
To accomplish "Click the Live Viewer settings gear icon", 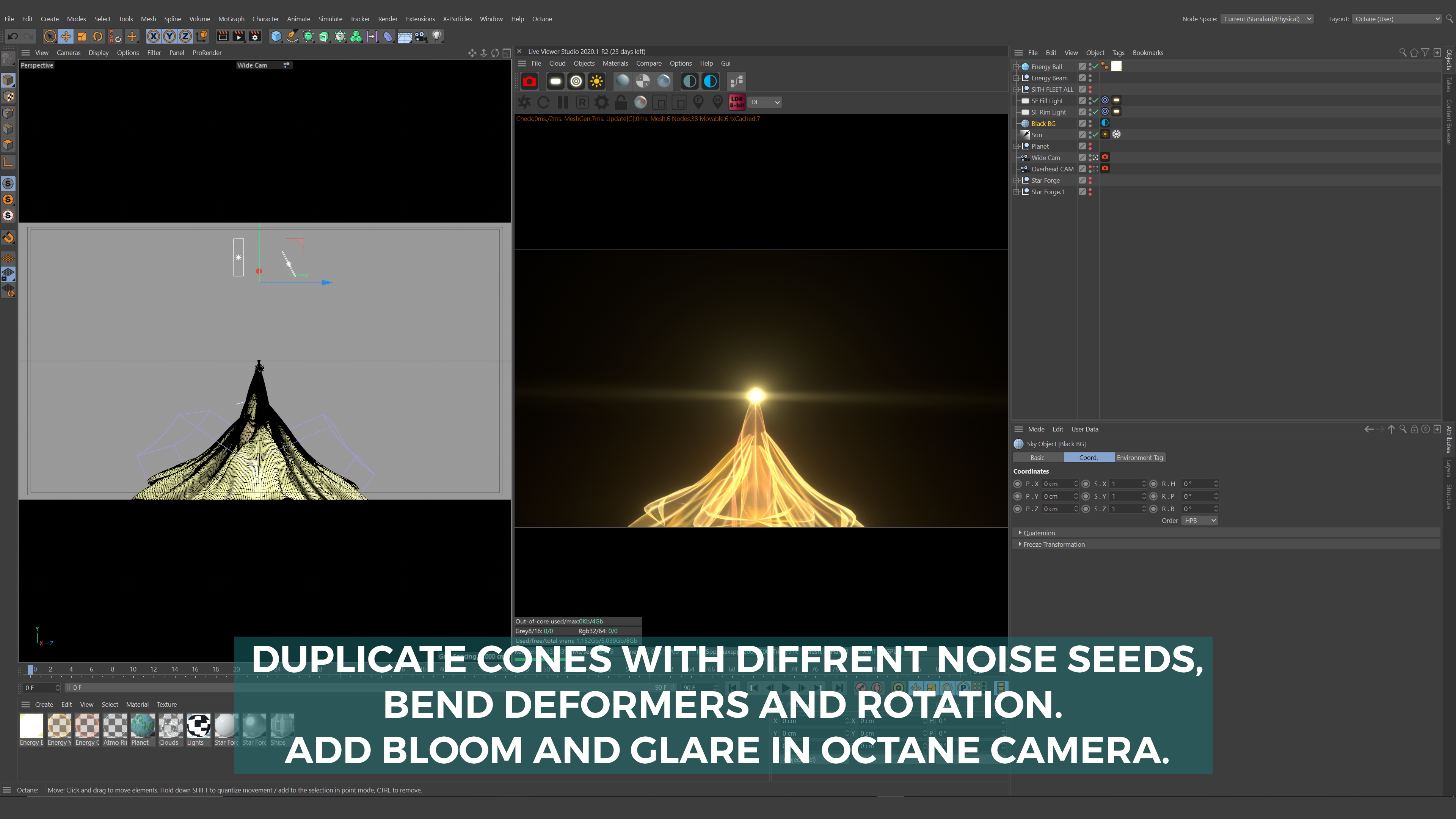I will [x=601, y=102].
